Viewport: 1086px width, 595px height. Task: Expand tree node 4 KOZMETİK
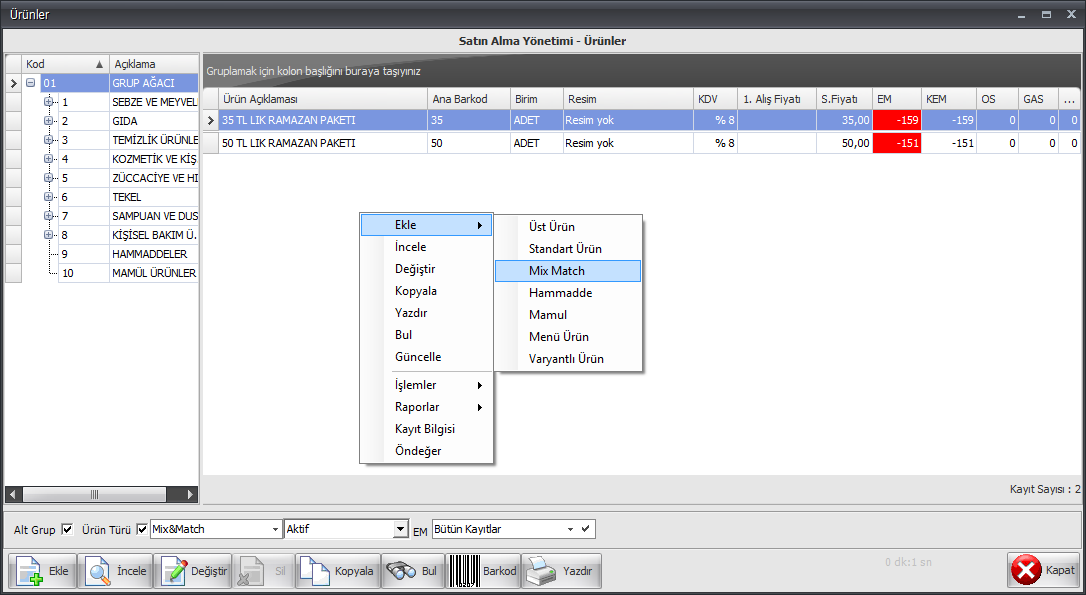click(48, 159)
